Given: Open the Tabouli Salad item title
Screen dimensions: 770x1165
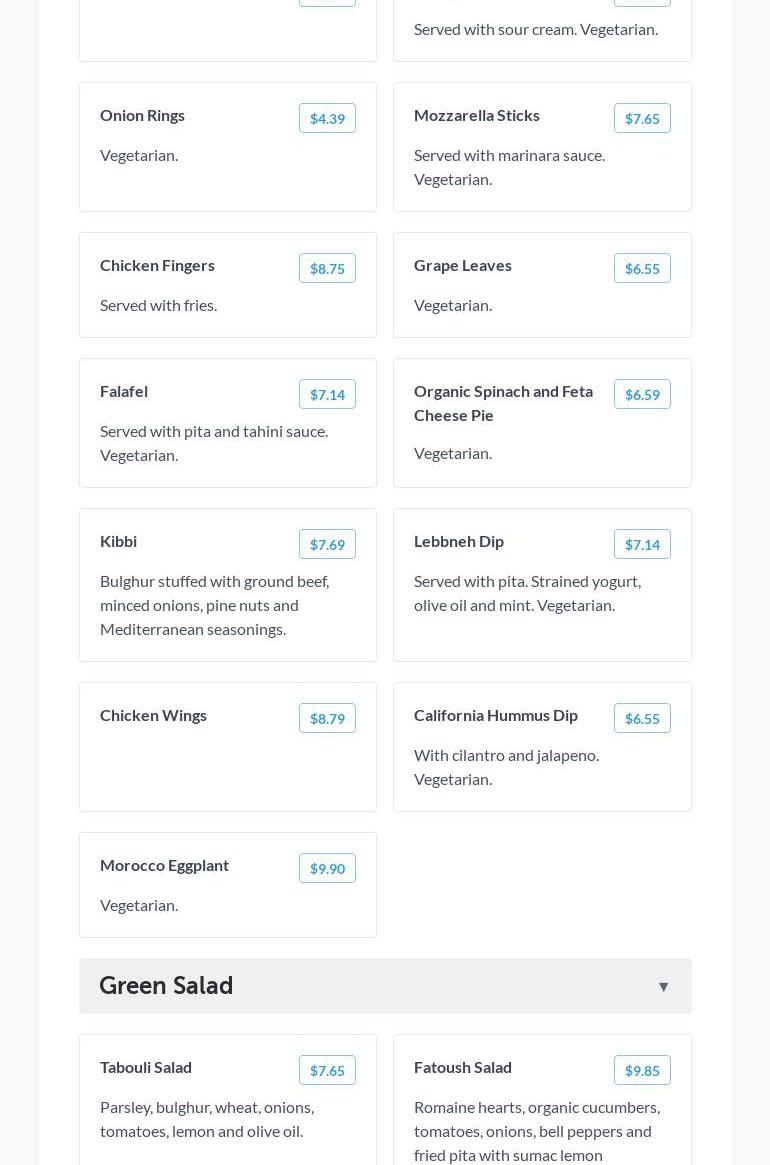Looking at the screenshot, I should (x=146, y=1067).
